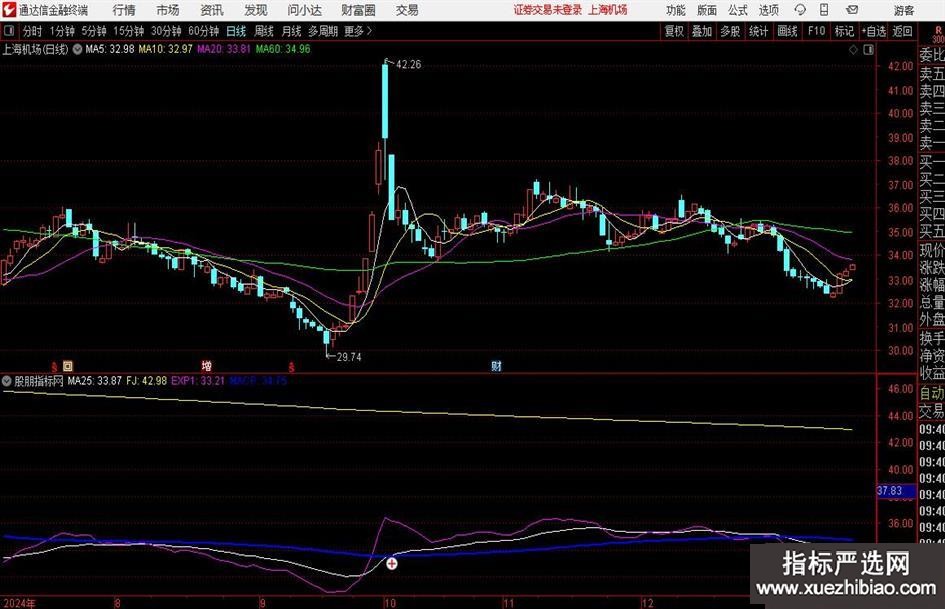Open the 公式 menu
This screenshot has width=945, height=609.
pos(738,10)
